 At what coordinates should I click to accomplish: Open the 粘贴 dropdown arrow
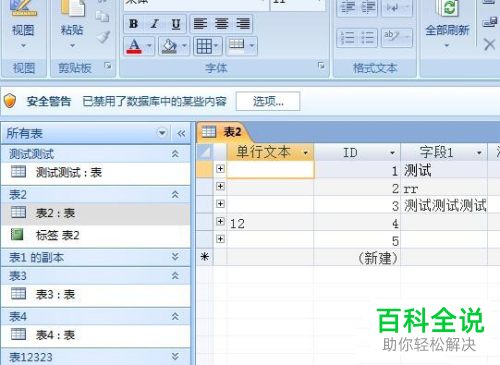pyautogui.click(x=72, y=45)
